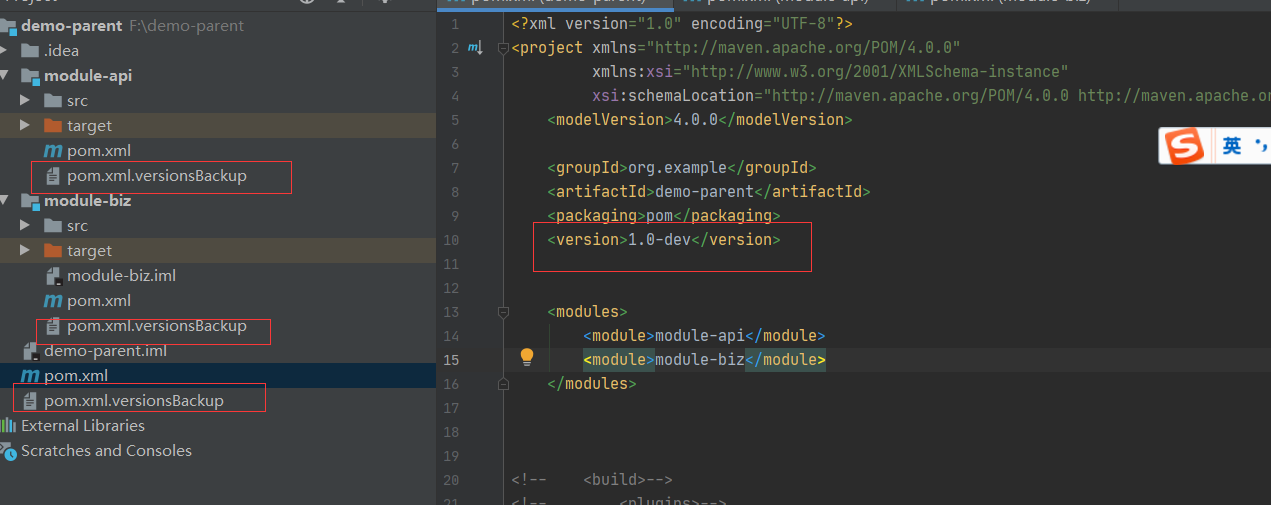1271x505 pixels.
Task: Click the External Libraries icon
Action: point(9,426)
